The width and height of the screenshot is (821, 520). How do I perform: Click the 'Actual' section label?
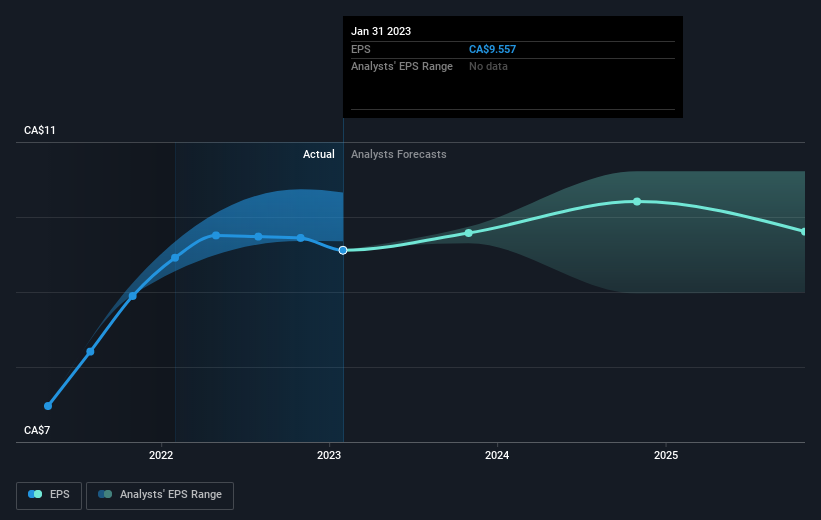pos(318,154)
